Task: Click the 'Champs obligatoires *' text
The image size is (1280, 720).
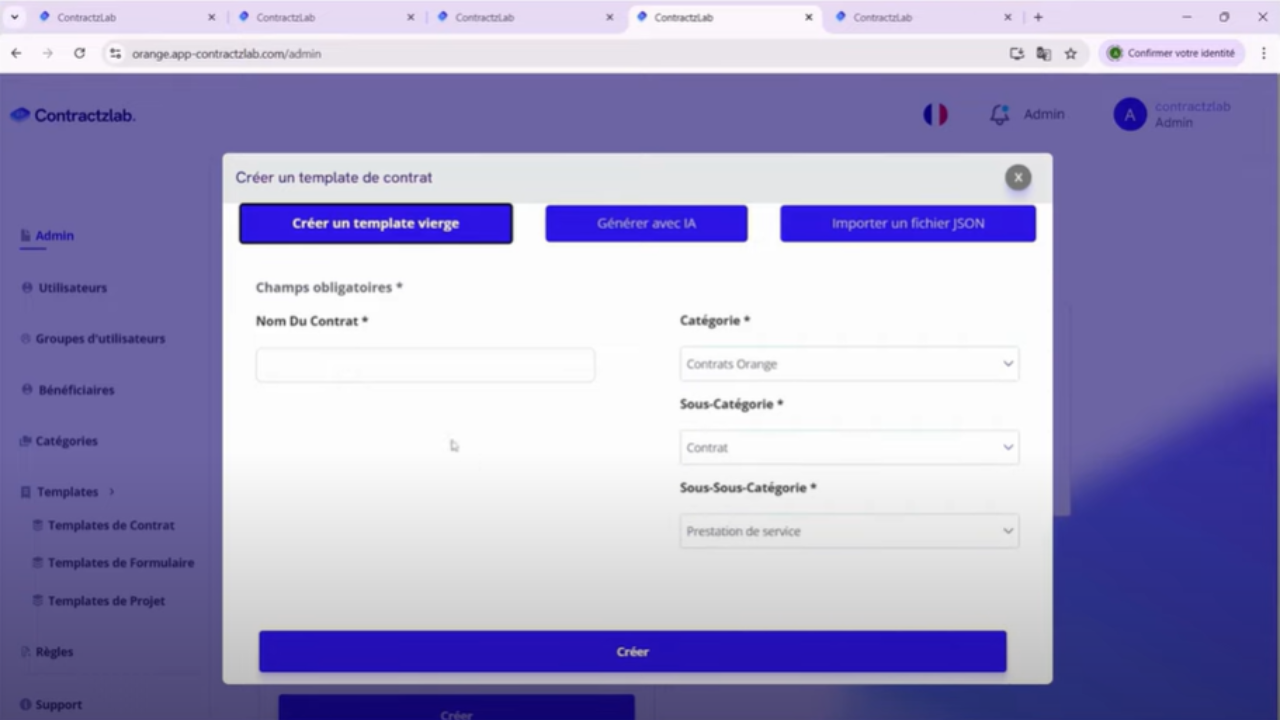Action: [x=329, y=288]
